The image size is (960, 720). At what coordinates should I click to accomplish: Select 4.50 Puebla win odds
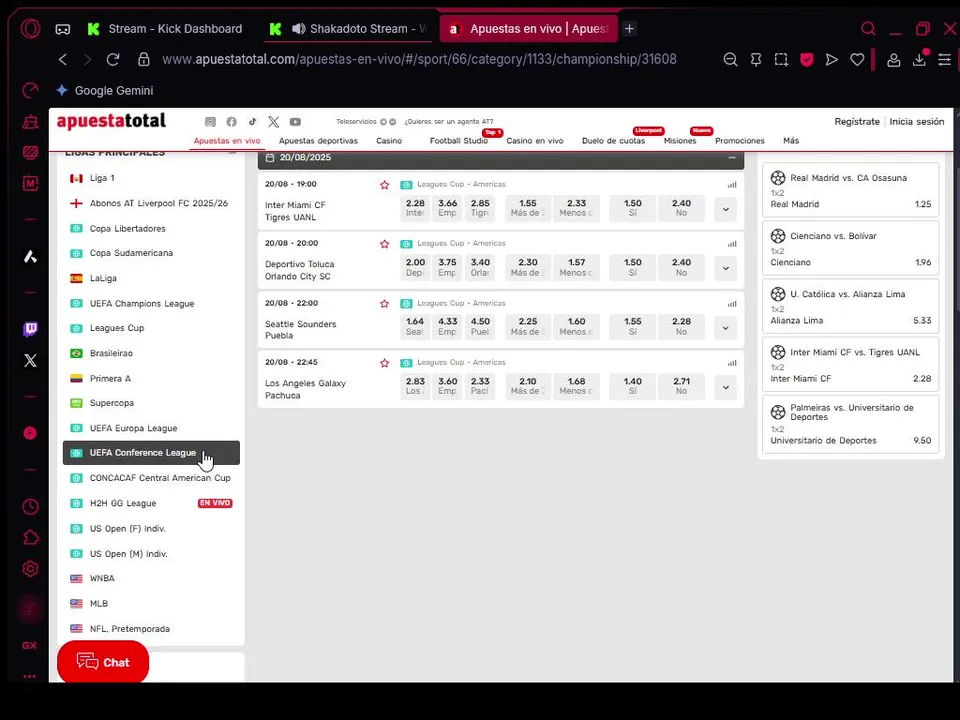480,327
